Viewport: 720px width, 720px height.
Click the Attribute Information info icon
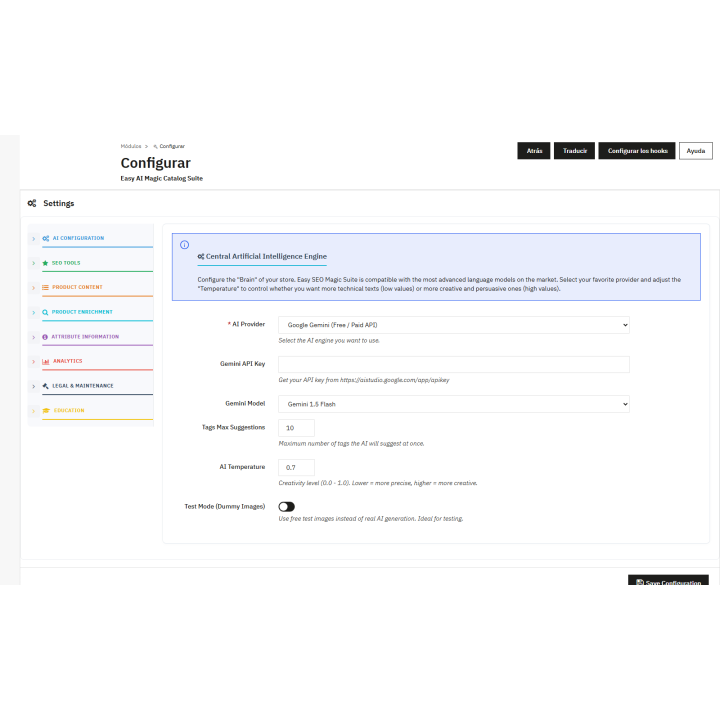(x=45, y=337)
